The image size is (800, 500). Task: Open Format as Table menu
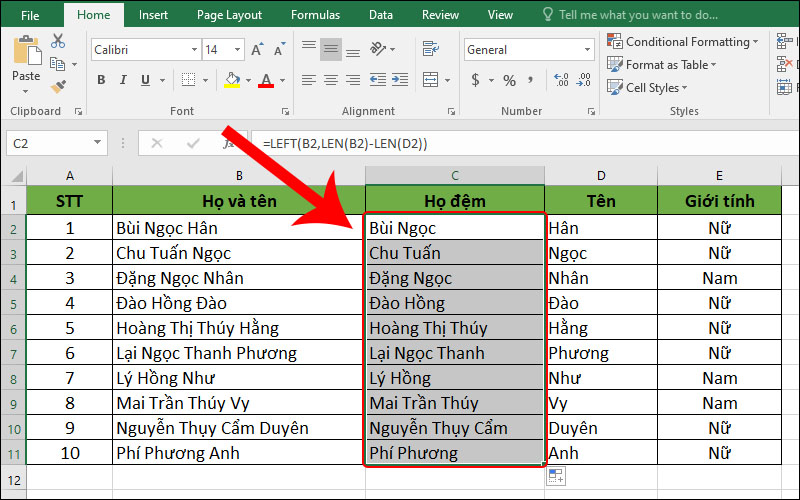pos(661,64)
